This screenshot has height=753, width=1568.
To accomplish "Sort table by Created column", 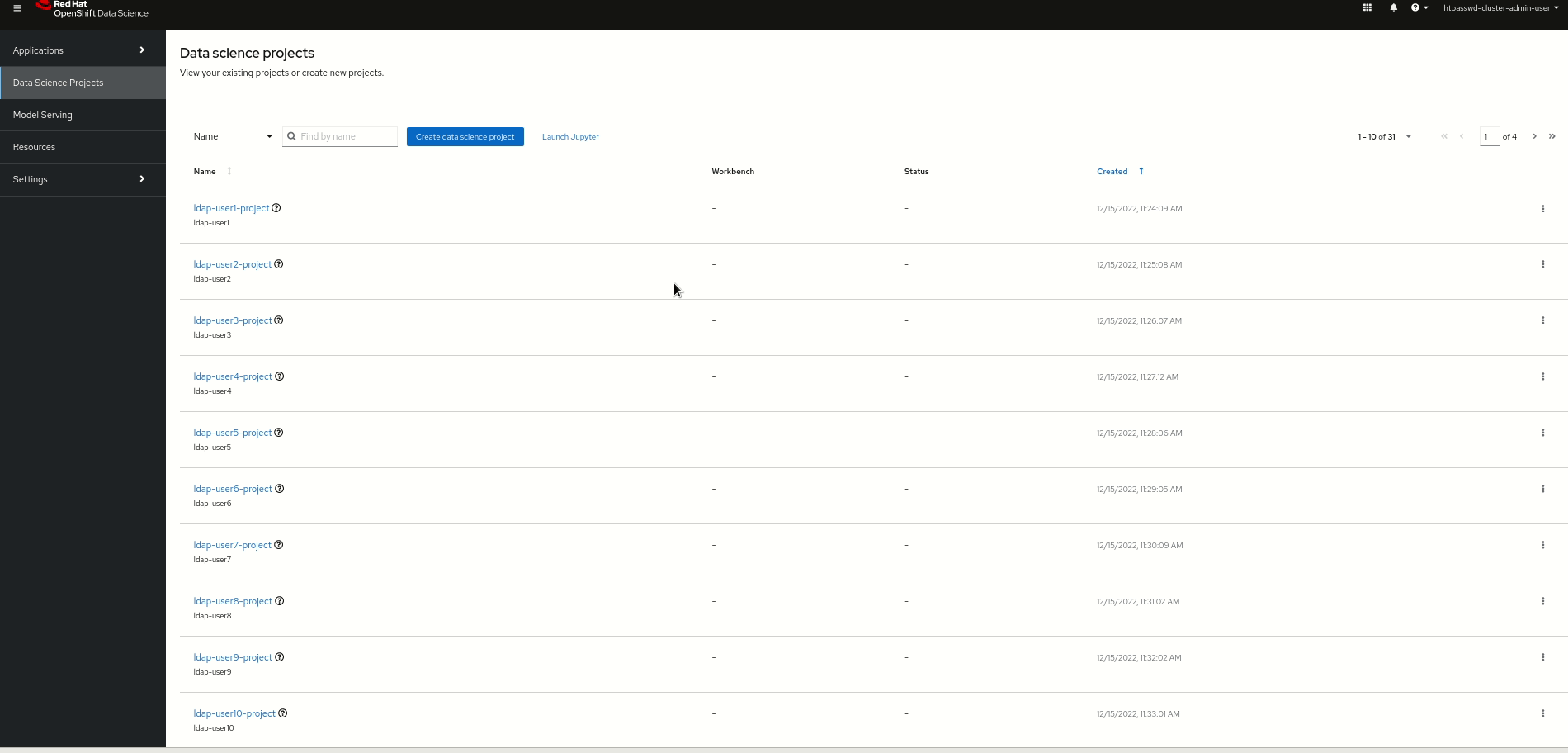I will point(1121,172).
